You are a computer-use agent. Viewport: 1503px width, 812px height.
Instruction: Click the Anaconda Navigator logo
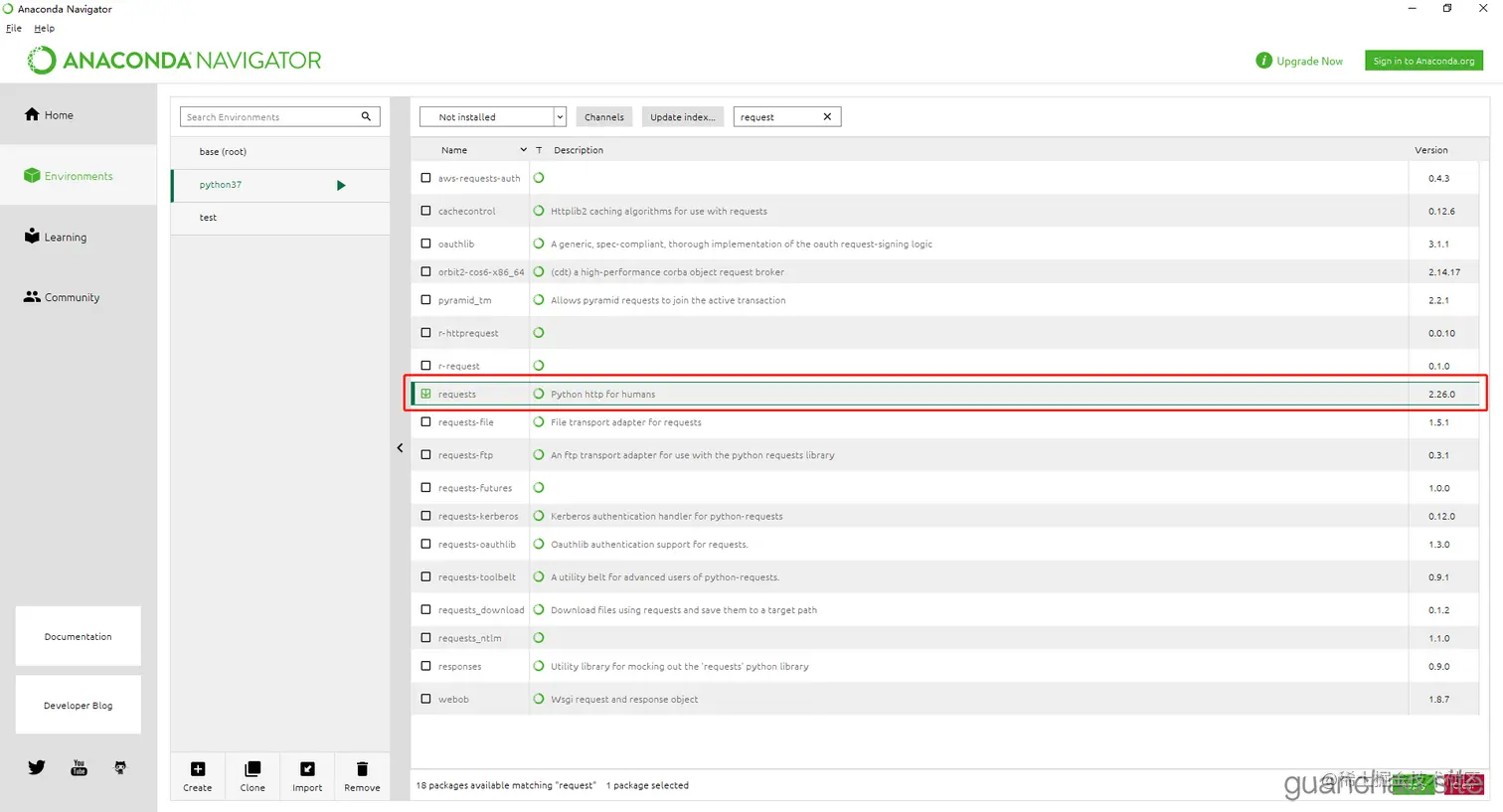(x=174, y=61)
